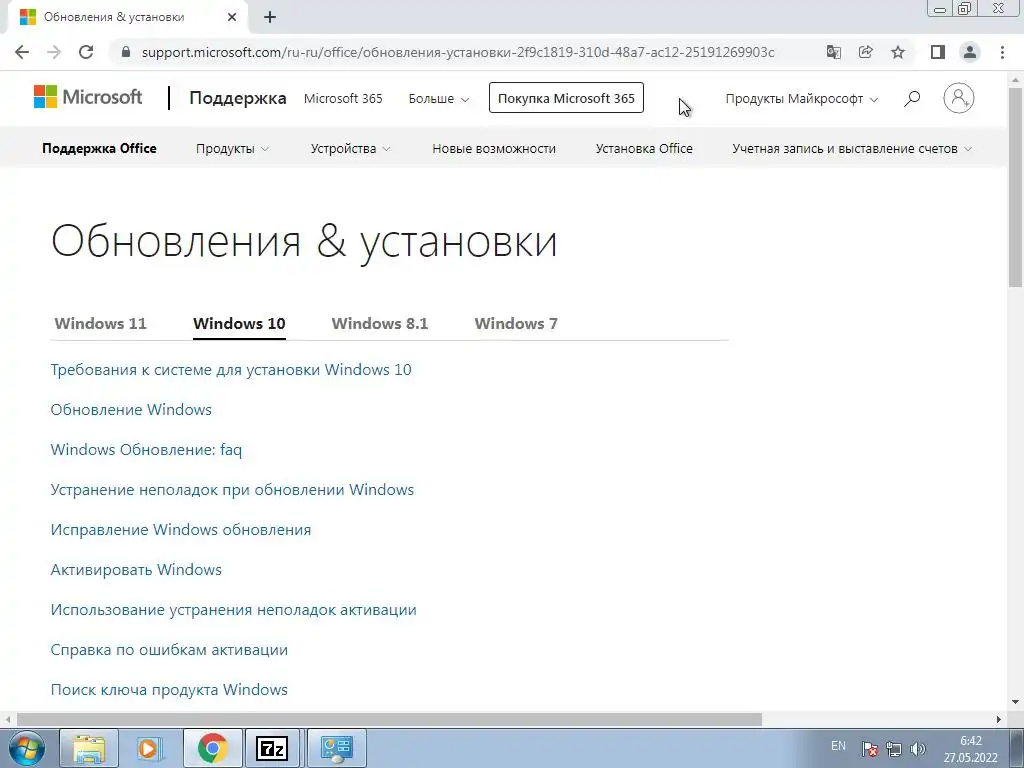Expand the Продукты menu in Office bar
The height and width of the screenshot is (768, 1024).
(x=232, y=148)
